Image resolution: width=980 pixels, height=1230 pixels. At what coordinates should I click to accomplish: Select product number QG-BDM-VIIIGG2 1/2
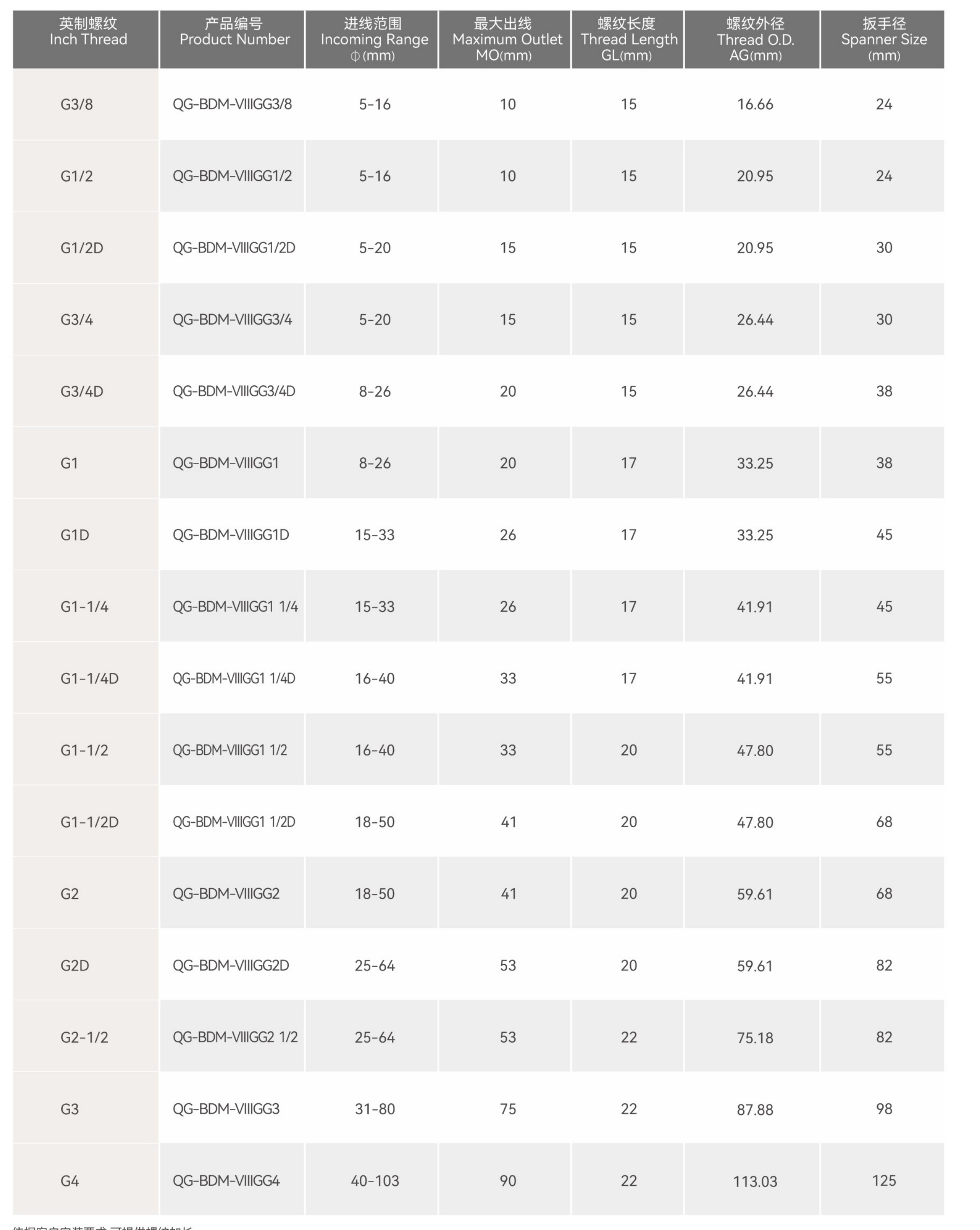(235, 1037)
